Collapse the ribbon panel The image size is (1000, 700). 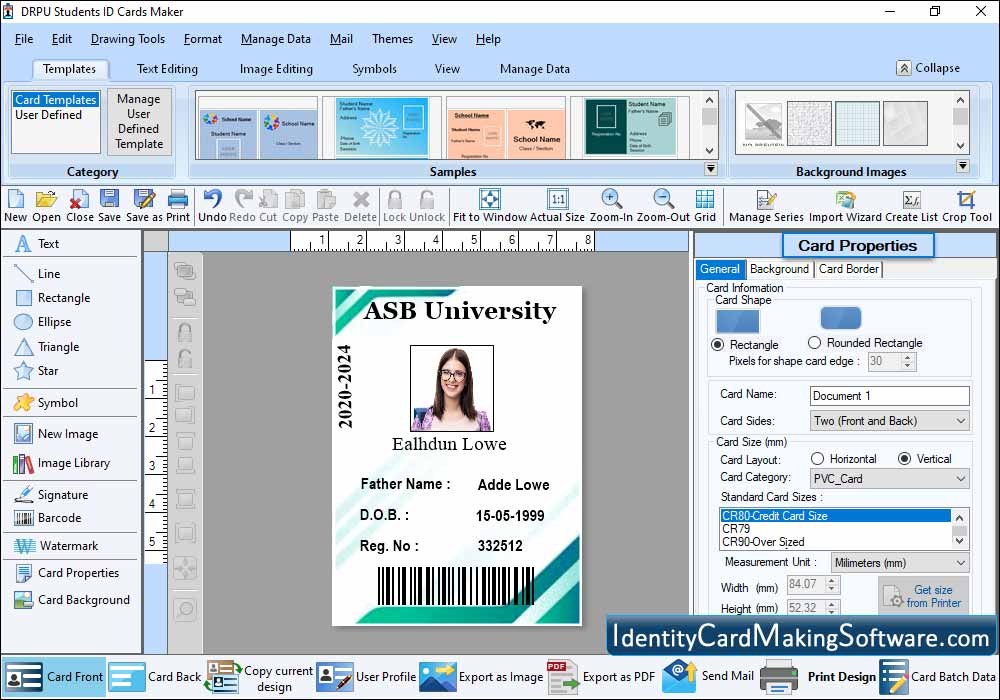[929, 68]
